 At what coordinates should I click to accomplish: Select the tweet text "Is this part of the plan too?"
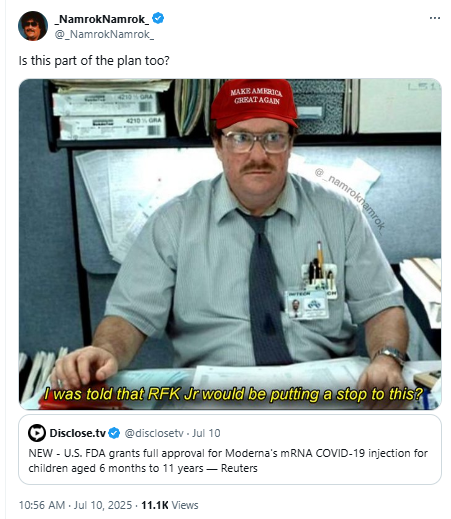point(94,61)
